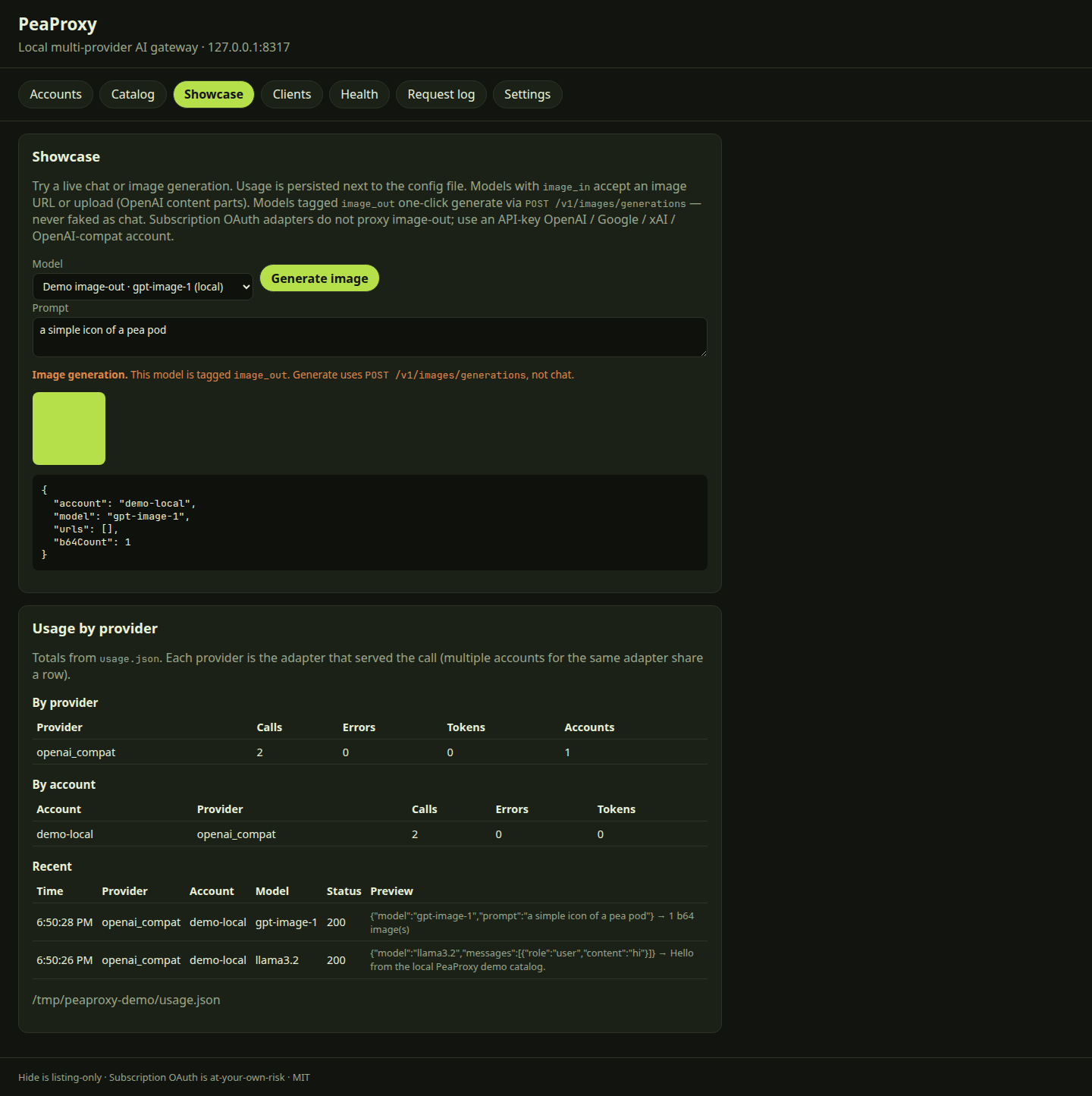Click the Recent subheading
The height and width of the screenshot is (1096, 1092).
point(52,867)
